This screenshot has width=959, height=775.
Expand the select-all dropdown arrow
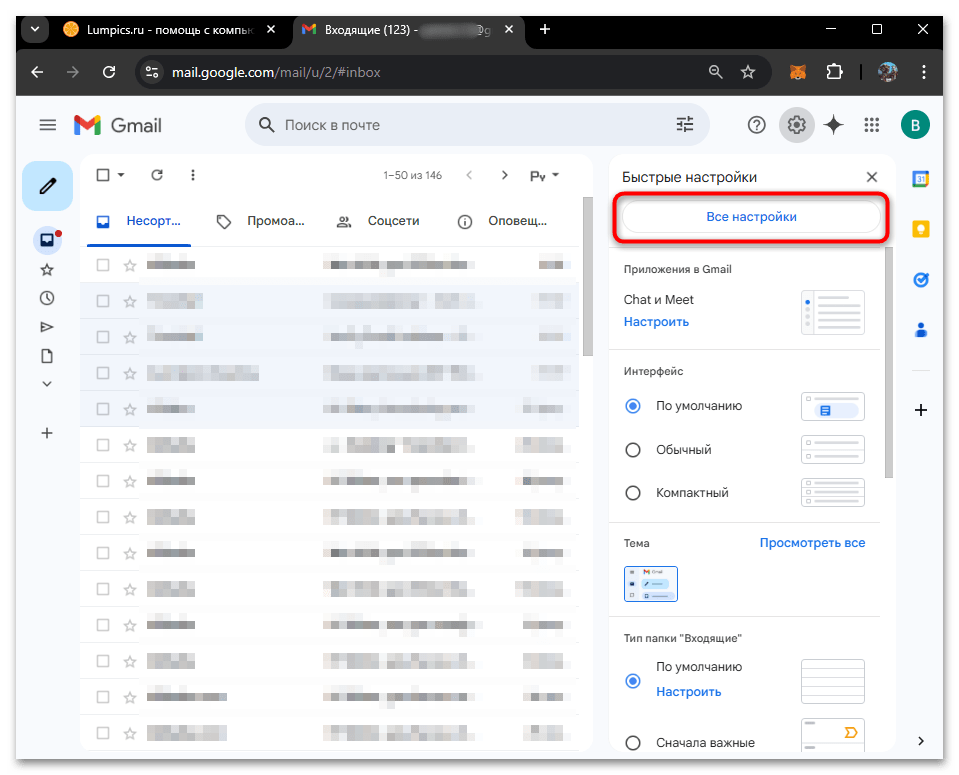(x=121, y=176)
